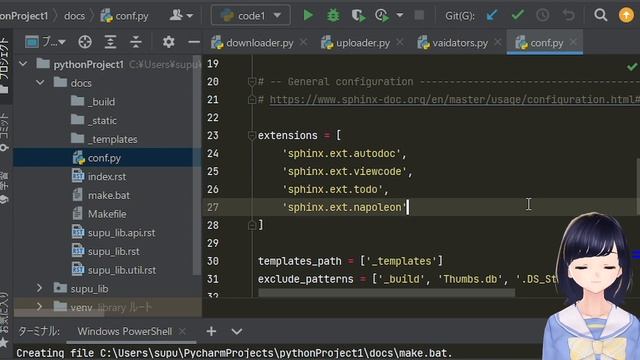Roll back changes with Git undo icon
640x360 pixels.
568,16
